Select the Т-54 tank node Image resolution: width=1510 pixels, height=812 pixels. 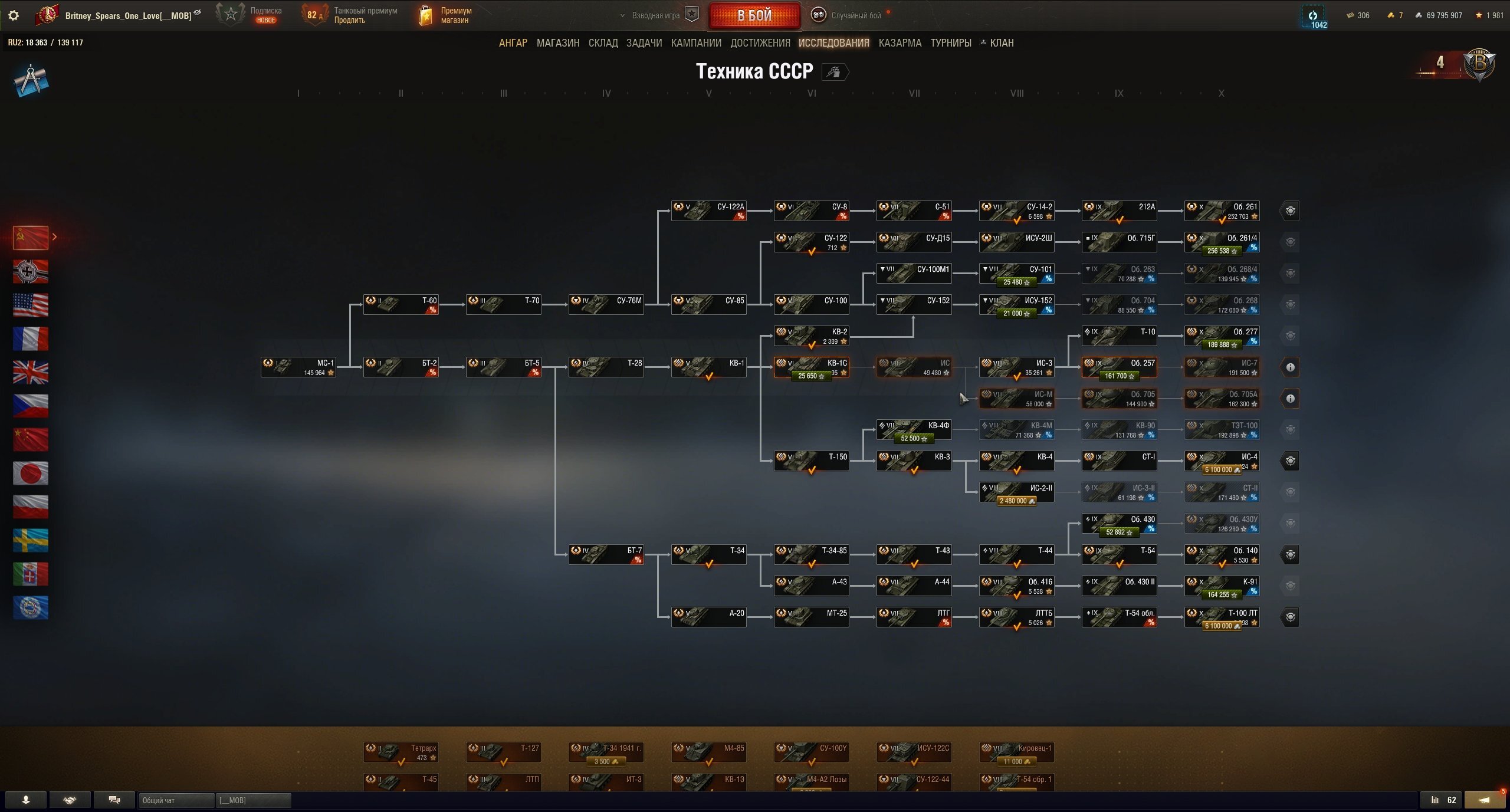tap(1120, 555)
